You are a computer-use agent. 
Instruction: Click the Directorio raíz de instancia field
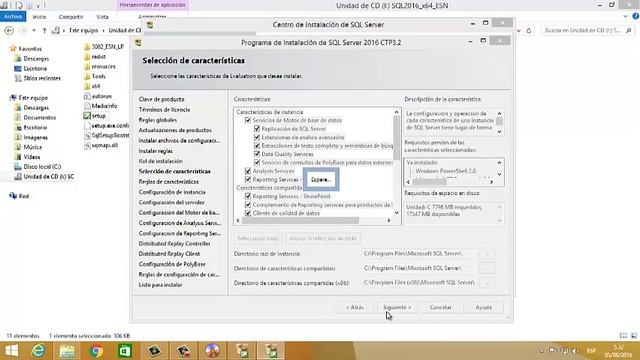pyautogui.click(x=419, y=254)
